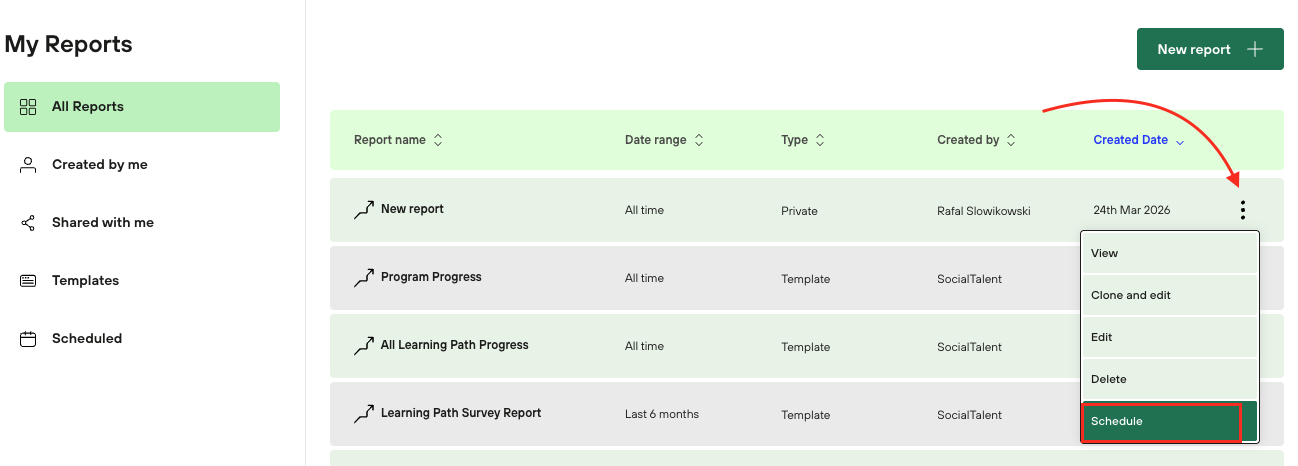
Task: Choose Clone and edit menu option
Action: click(1131, 296)
